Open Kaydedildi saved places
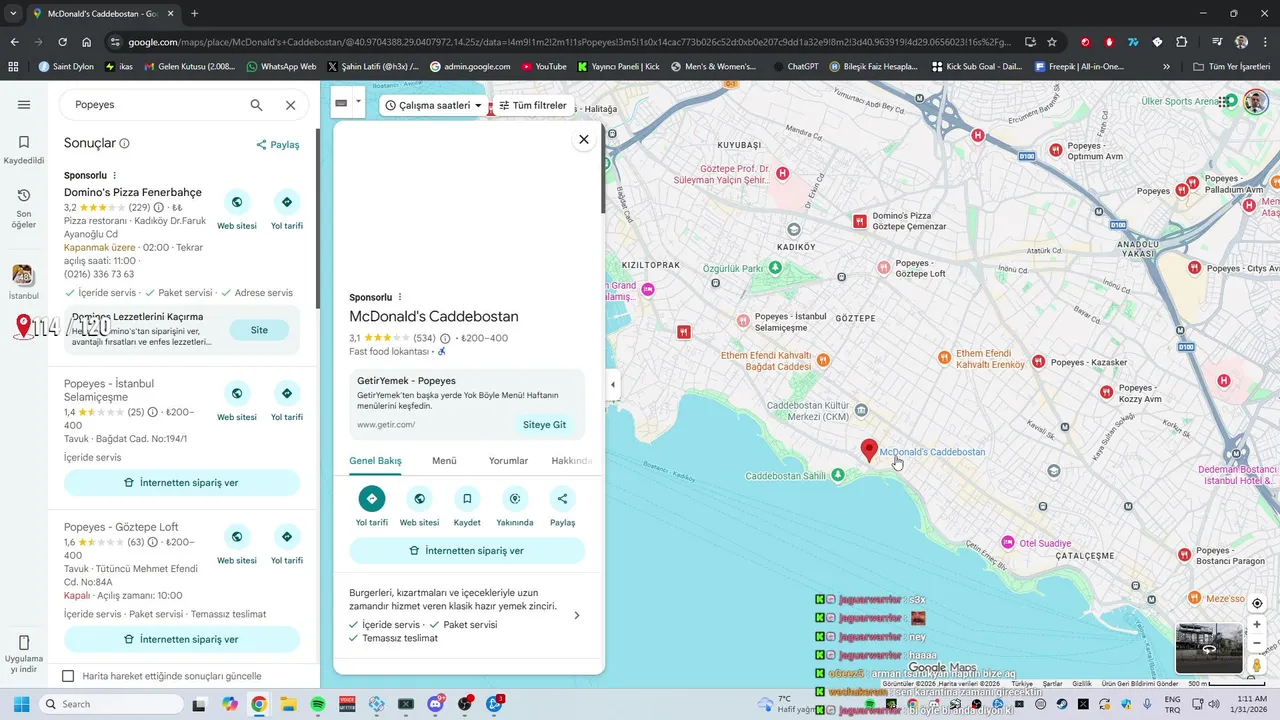This screenshot has width=1280, height=720. pos(24,149)
